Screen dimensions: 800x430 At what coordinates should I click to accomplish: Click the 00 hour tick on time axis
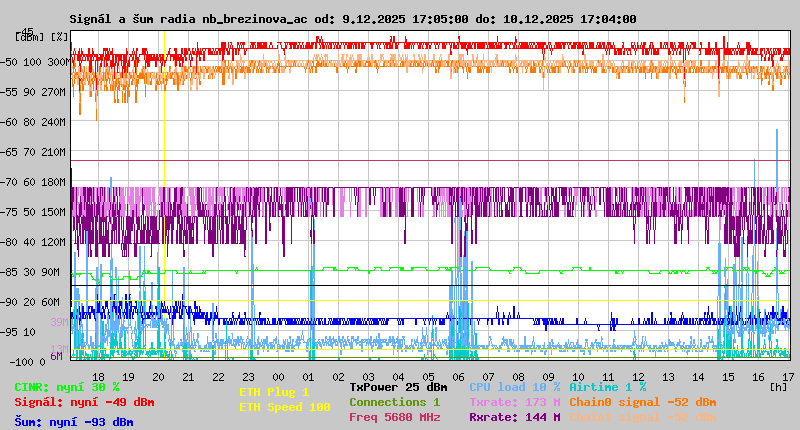(278, 376)
